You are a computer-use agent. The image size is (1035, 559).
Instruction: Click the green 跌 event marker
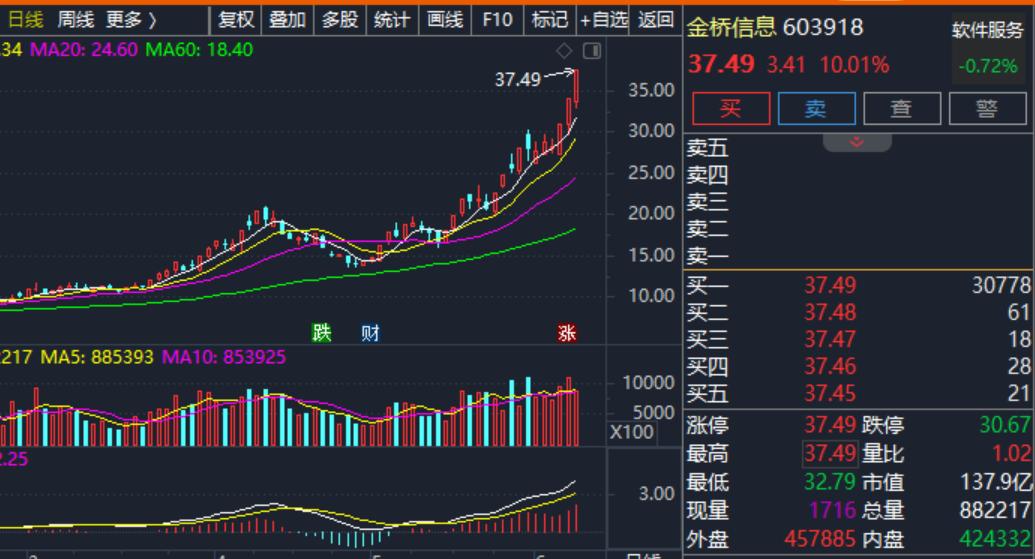(x=321, y=333)
